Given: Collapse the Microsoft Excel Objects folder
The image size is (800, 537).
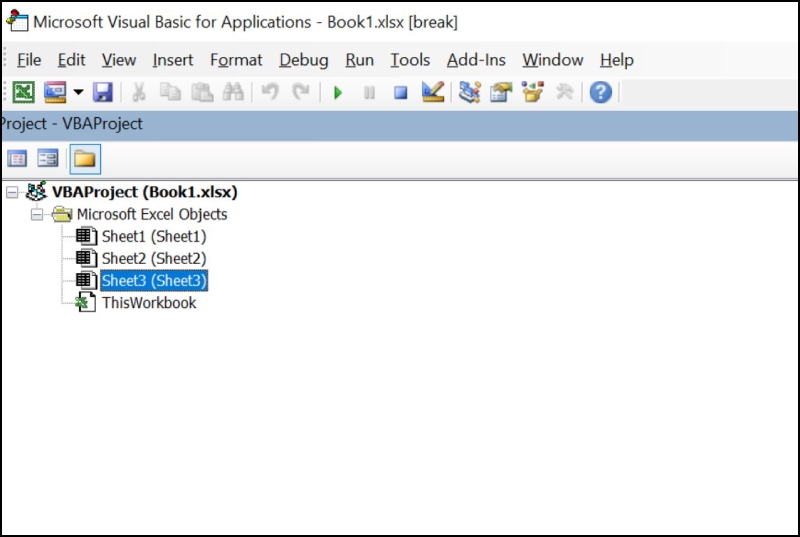Looking at the screenshot, I should [37, 215].
